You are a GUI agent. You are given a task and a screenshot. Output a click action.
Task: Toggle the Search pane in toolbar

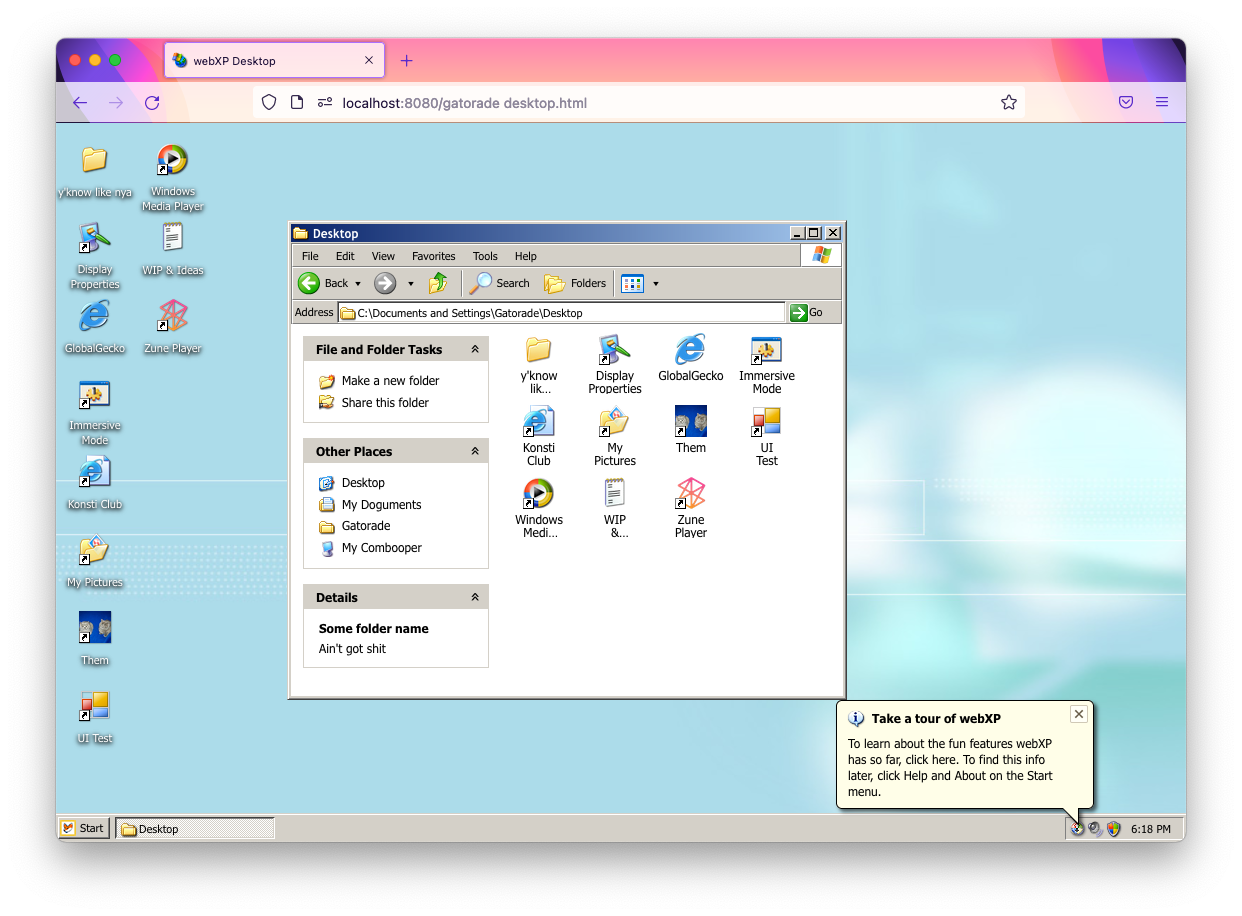[x=500, y=283]
